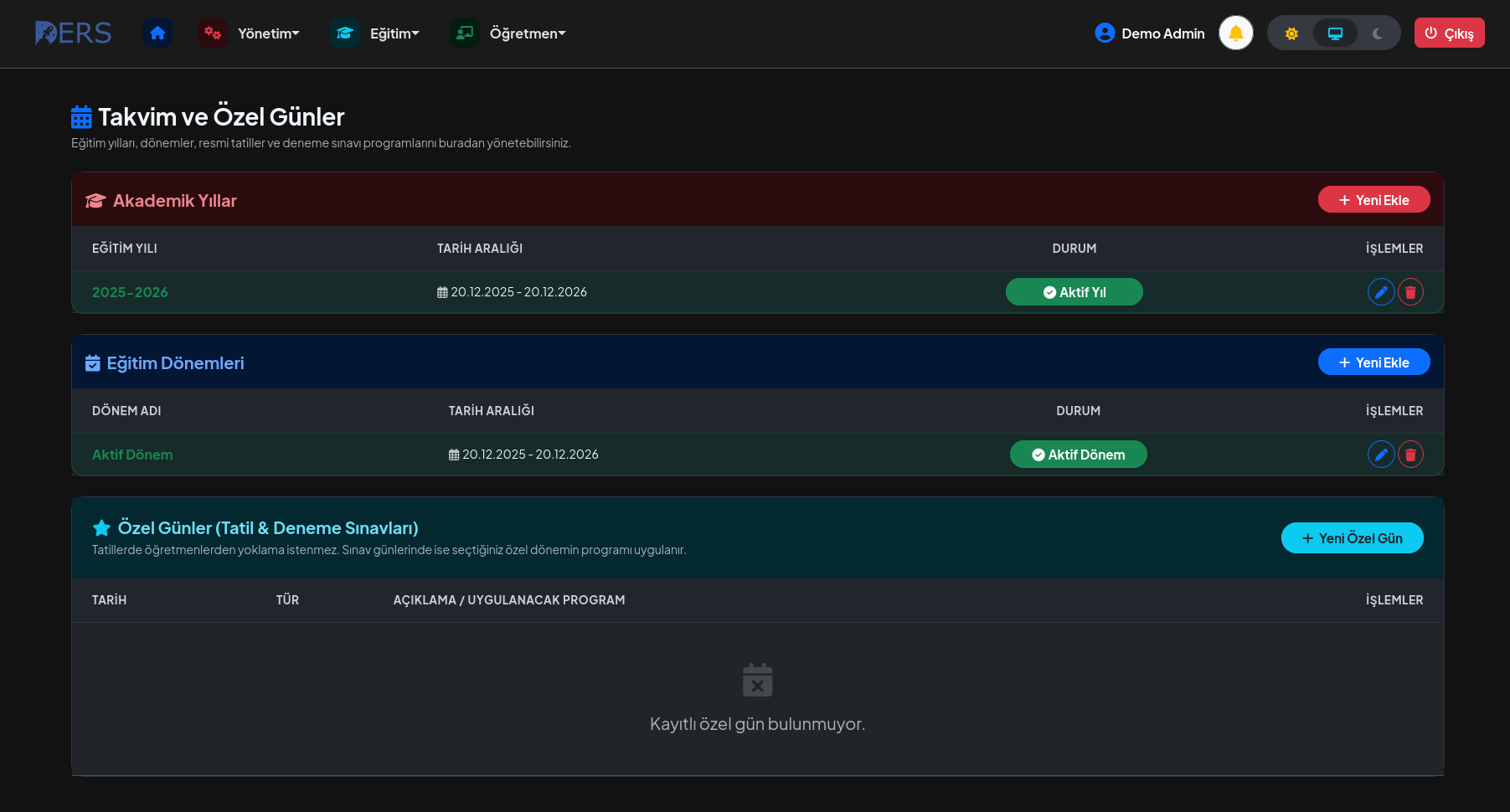Add a new term in Eğitim Dönemleri

pyautogui.click(x=1374, y=362)
